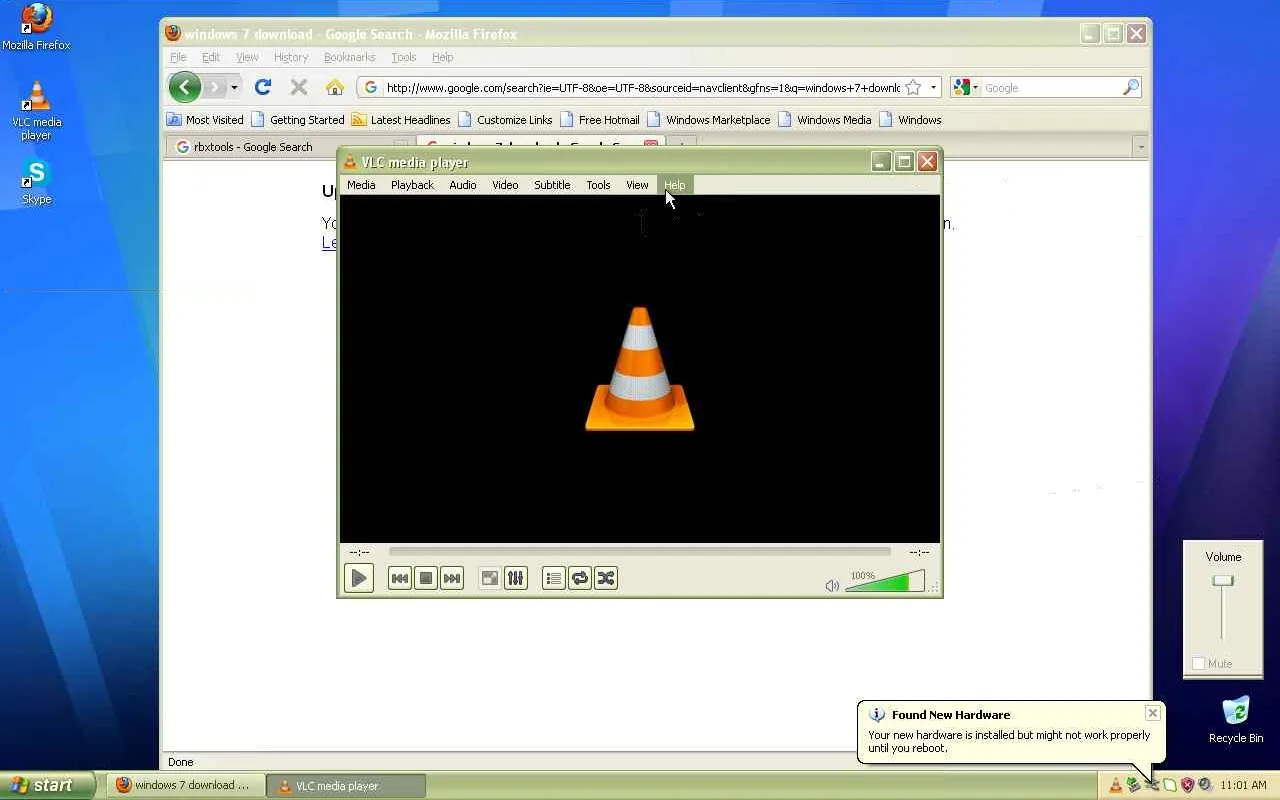Open Free Hotmail bookmark
Screen dimensions: 1280x800
tap(600, 120)
